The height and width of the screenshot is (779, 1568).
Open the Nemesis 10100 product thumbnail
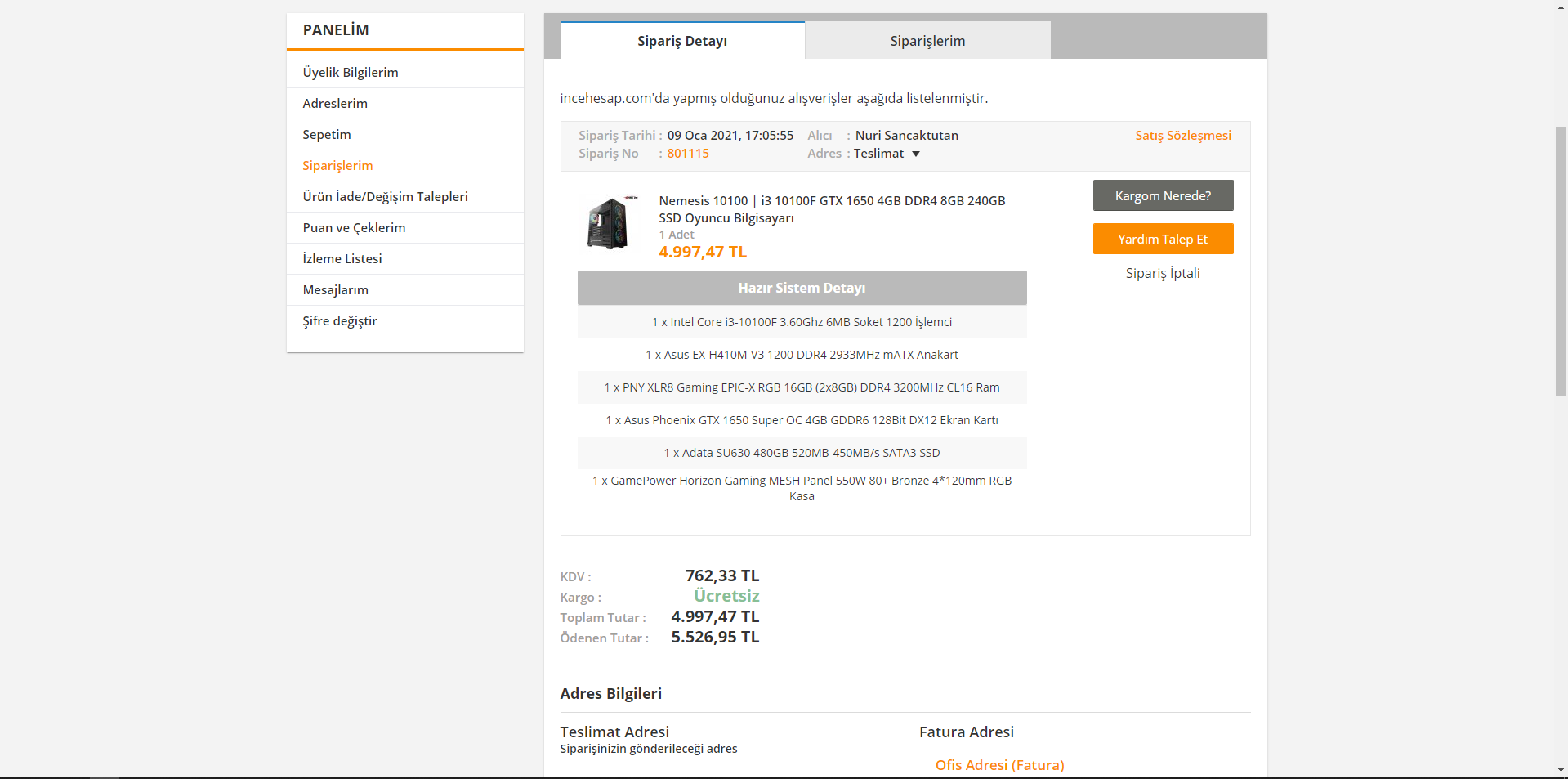tap(609, 222)
